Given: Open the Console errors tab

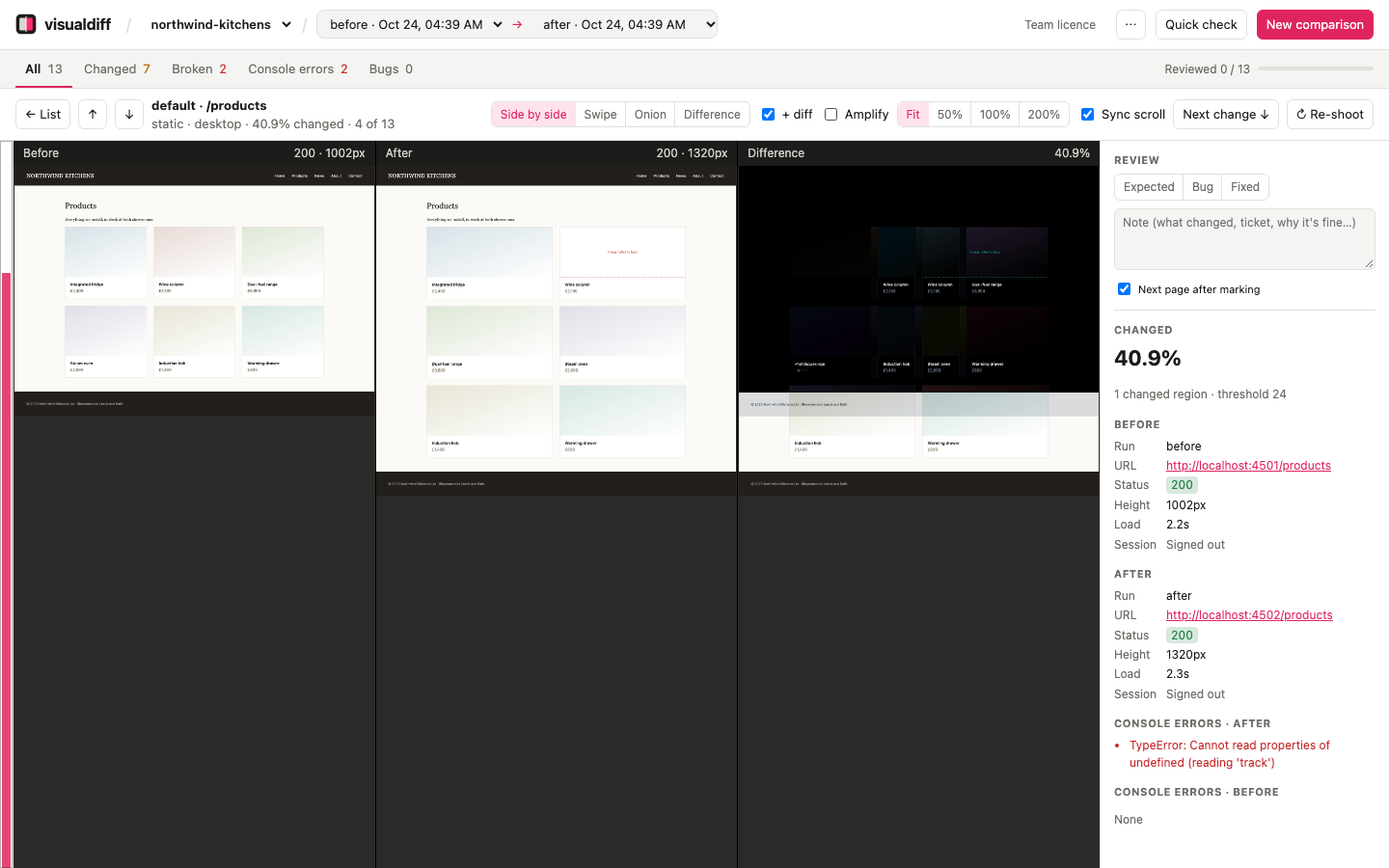Looking at the screenshot, I should (x=298, y=68).
